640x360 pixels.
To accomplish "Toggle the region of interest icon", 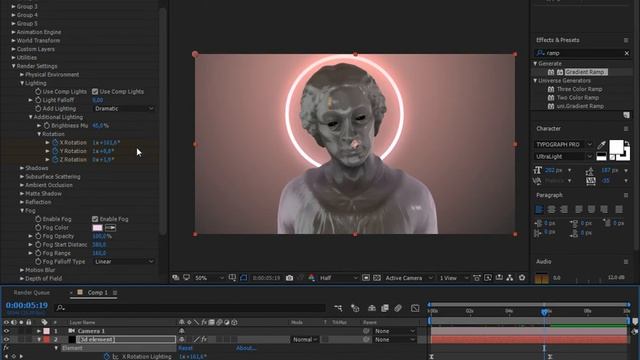I will [x=366, y=278].
